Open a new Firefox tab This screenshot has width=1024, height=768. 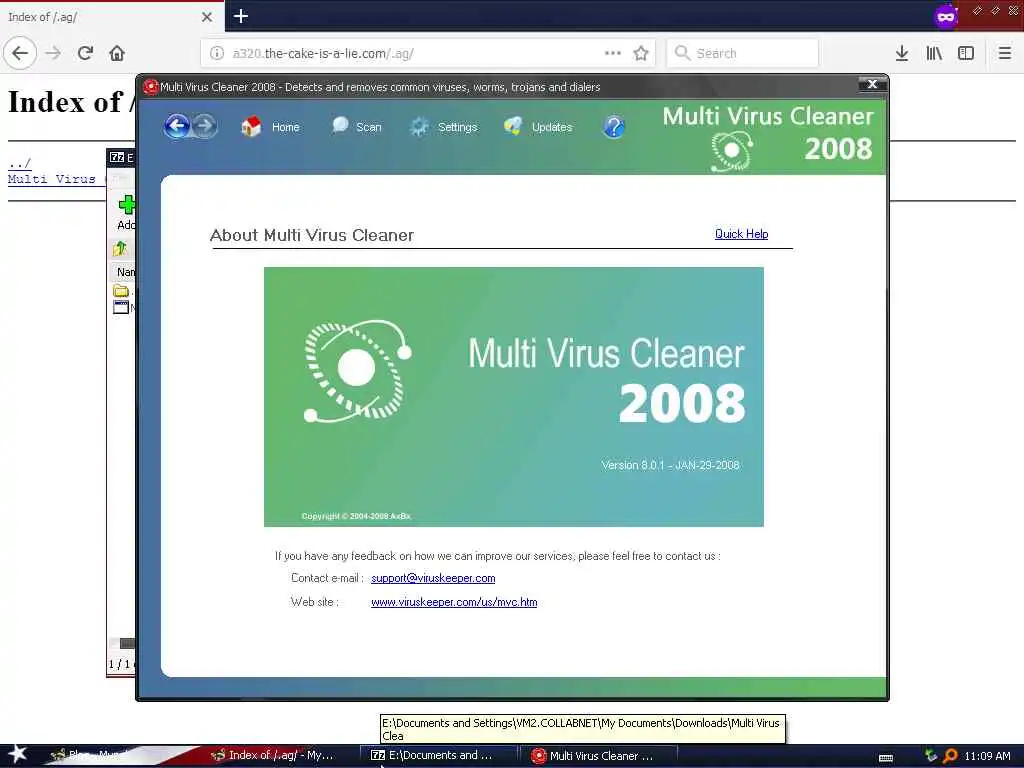pyautogui.click(x=241, y=16)
